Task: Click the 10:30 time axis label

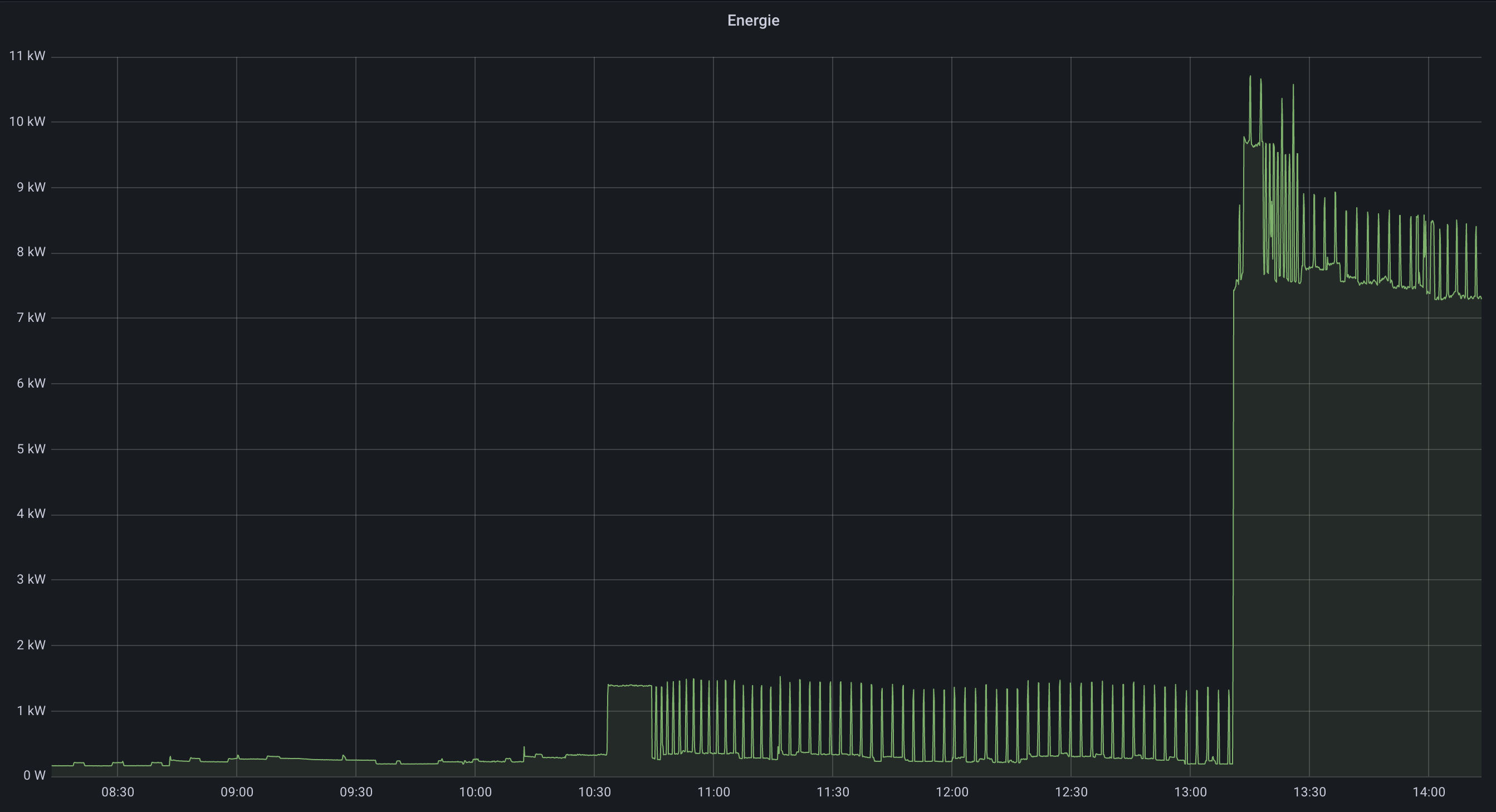Action: point(594,793)
